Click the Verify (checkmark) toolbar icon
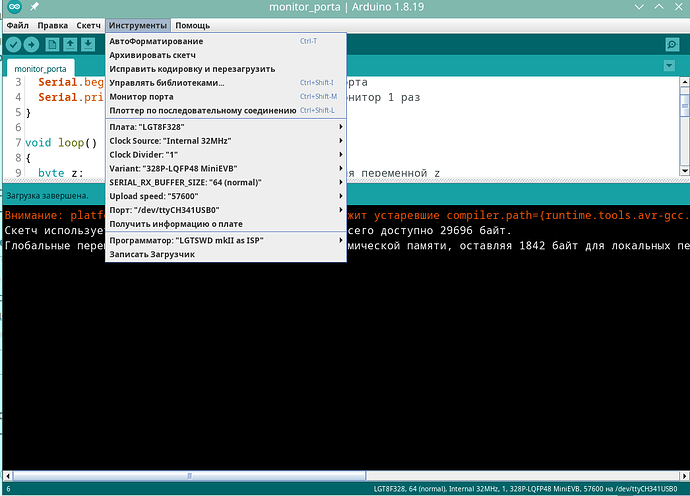 tap(13, 44)
